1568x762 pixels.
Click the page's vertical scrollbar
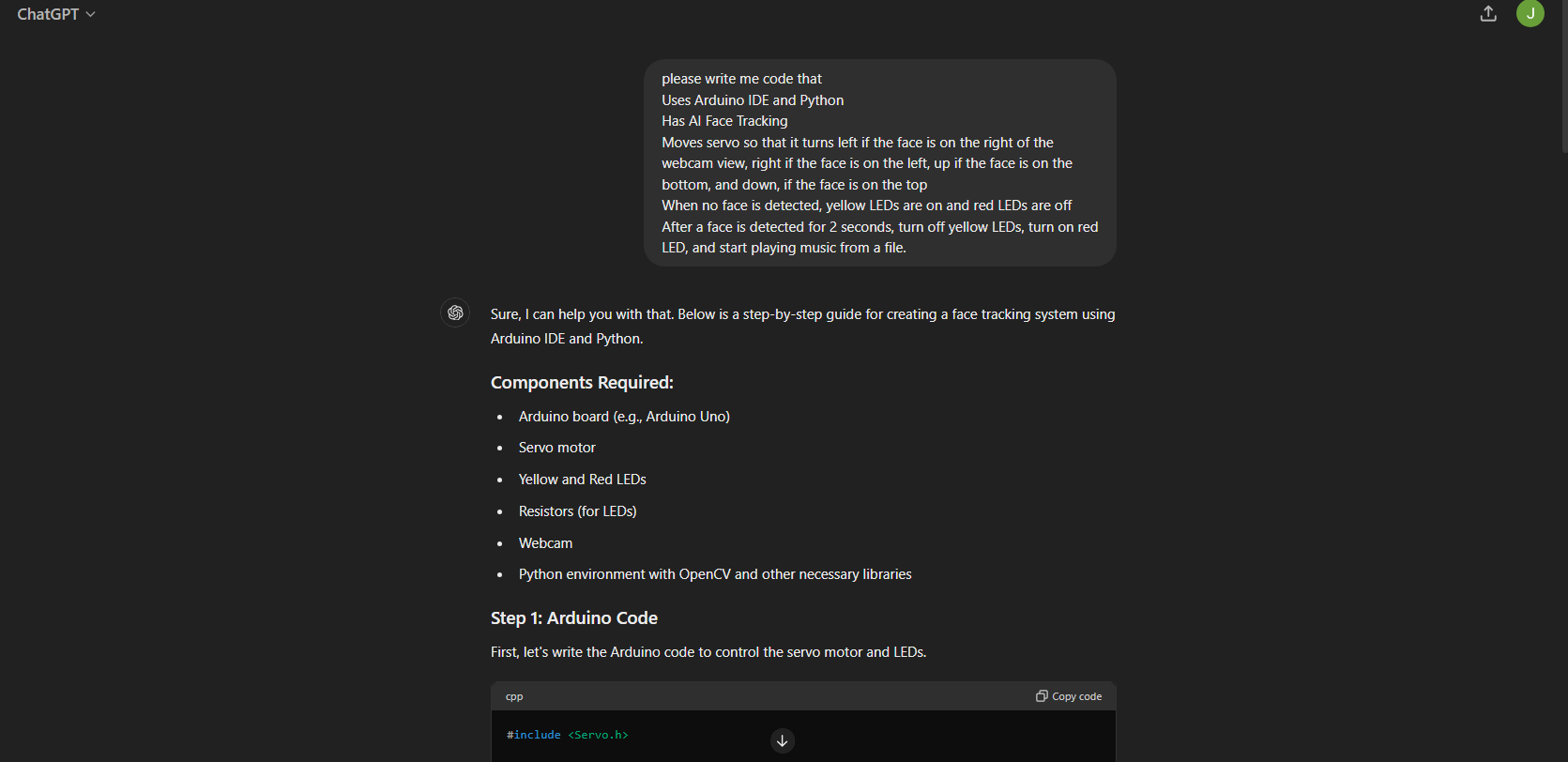pyautogui.click(x=1562, y=75)
